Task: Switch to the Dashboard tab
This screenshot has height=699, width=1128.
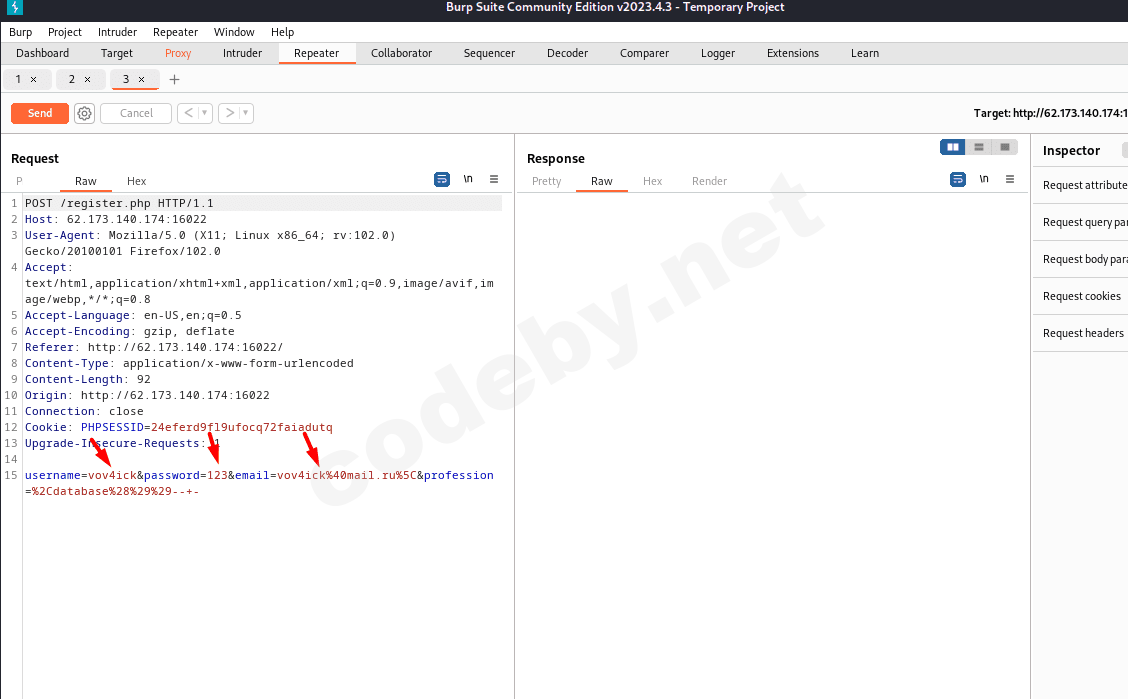Action: click(x=42, y=53)
